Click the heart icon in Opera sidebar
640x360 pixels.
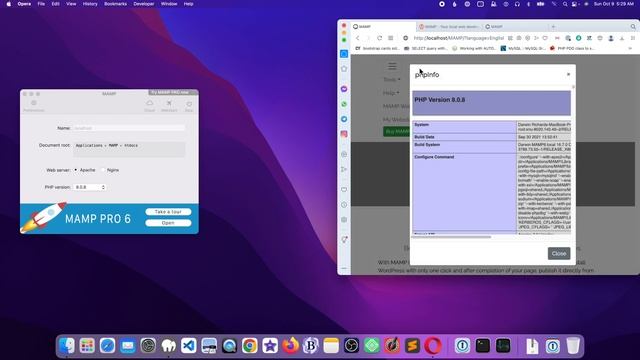click(344, 190)
